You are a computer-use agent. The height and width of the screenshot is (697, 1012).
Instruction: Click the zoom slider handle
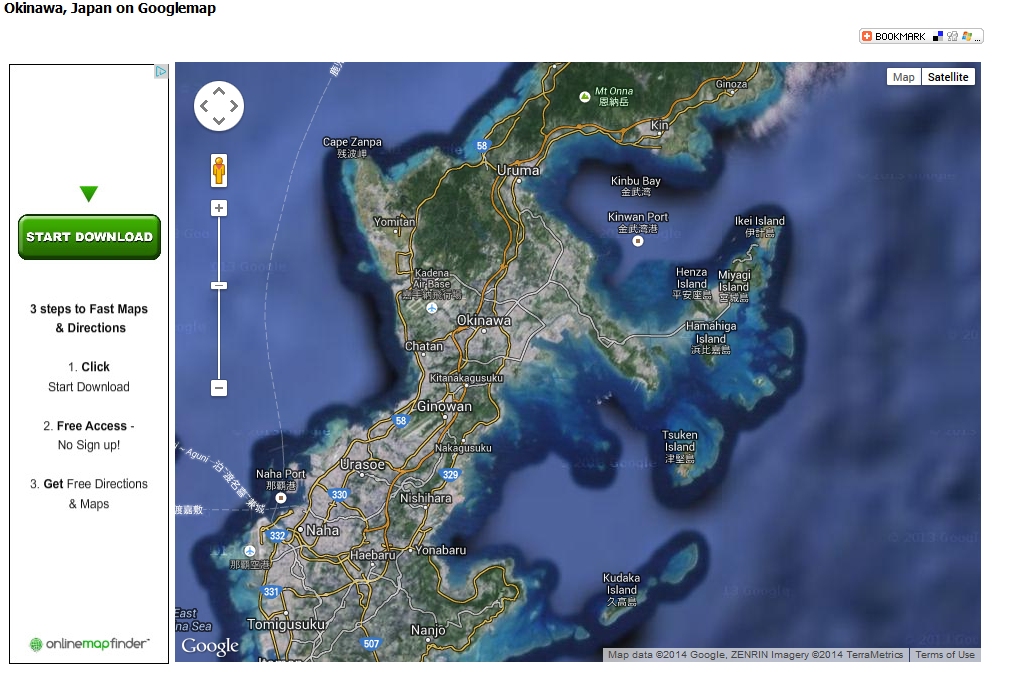(x=219, y=285)
